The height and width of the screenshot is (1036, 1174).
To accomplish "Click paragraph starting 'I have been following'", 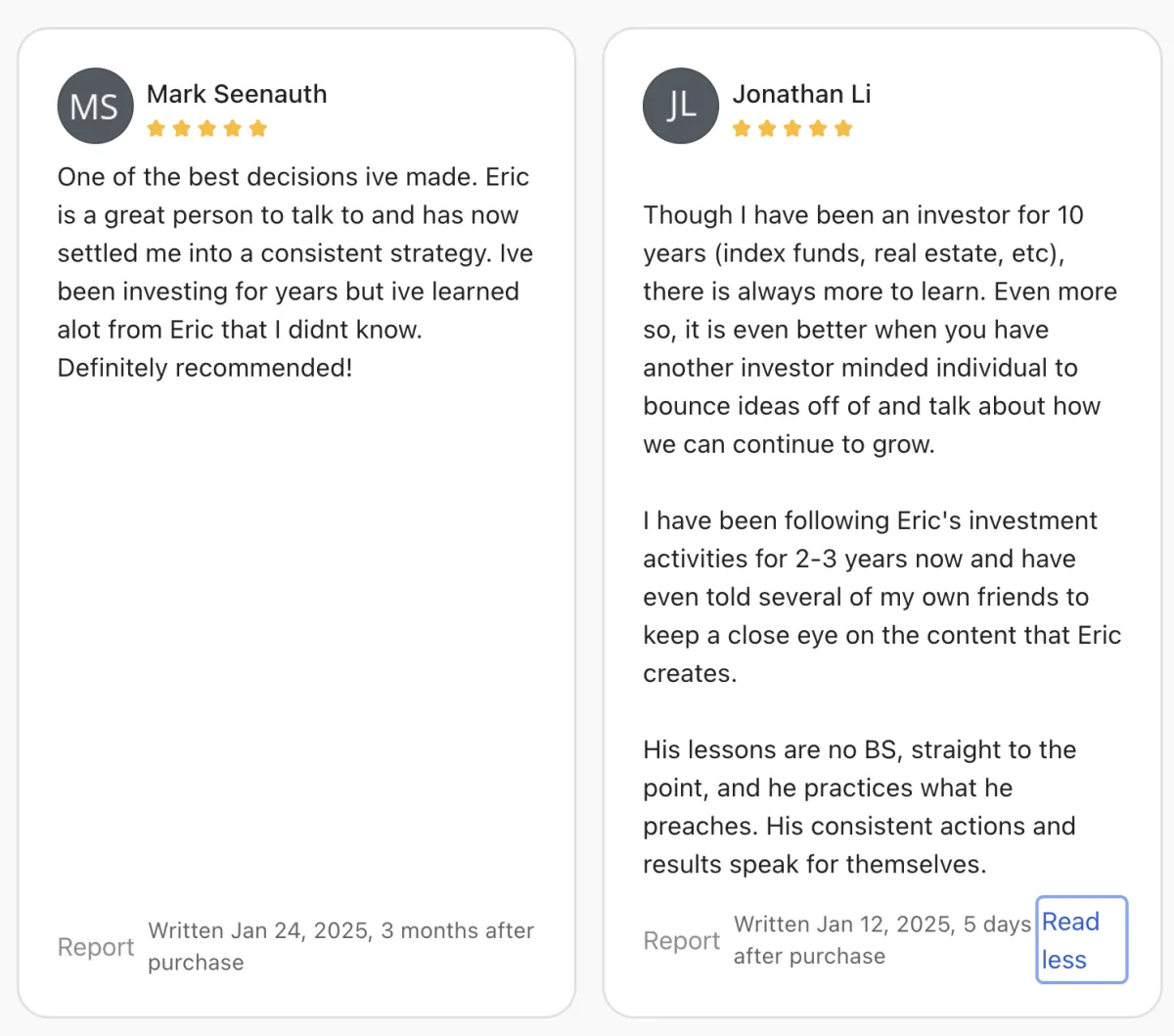I will click(x=879, y=597).
